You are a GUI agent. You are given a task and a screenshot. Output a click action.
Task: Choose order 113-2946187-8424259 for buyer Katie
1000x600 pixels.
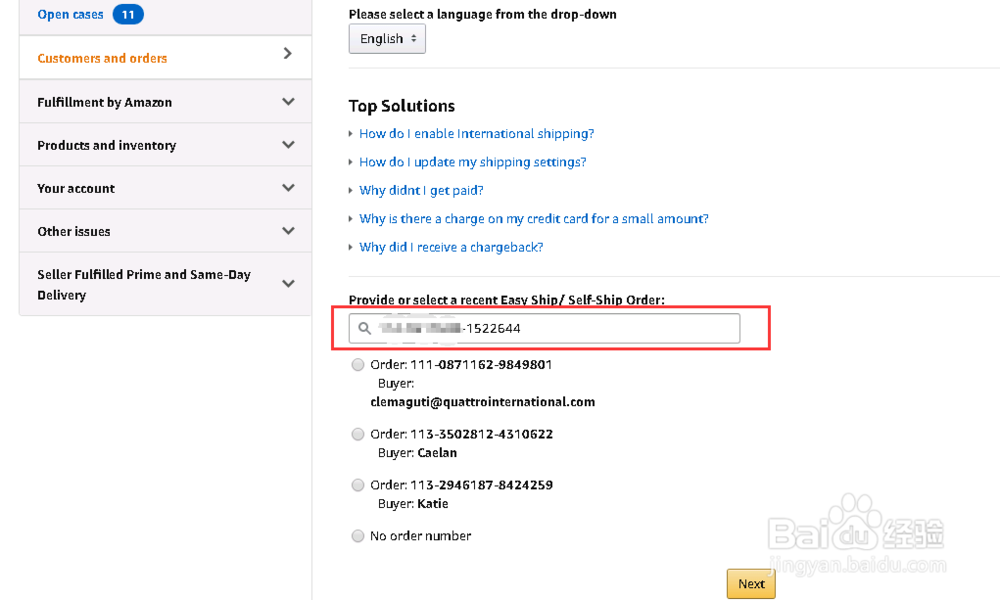pyautogui.click(x=358, y=485)
